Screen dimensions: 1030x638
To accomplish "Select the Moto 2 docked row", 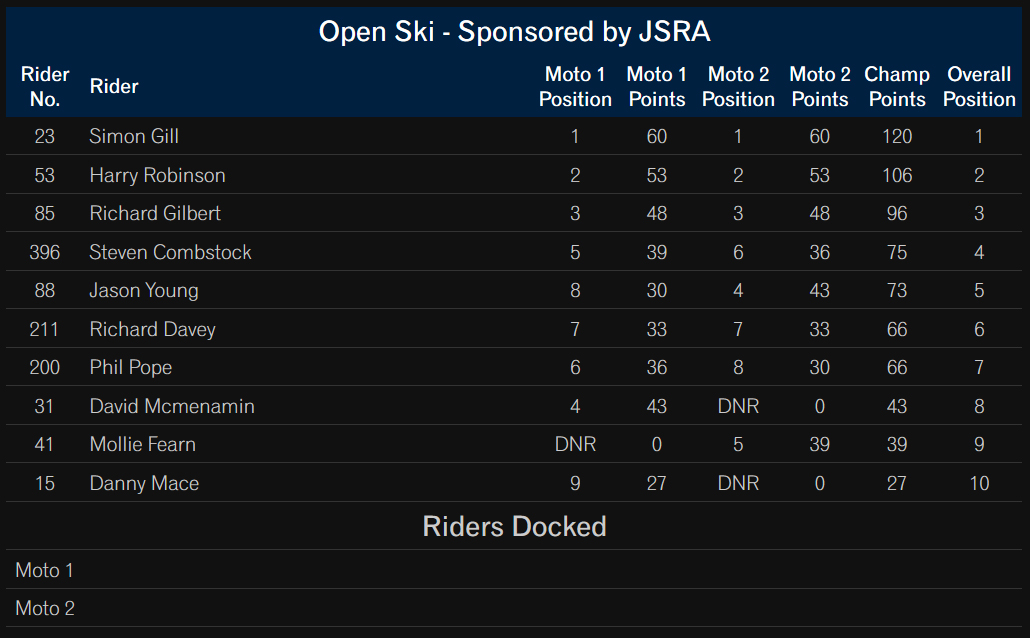I will click(x=514, y=608).
